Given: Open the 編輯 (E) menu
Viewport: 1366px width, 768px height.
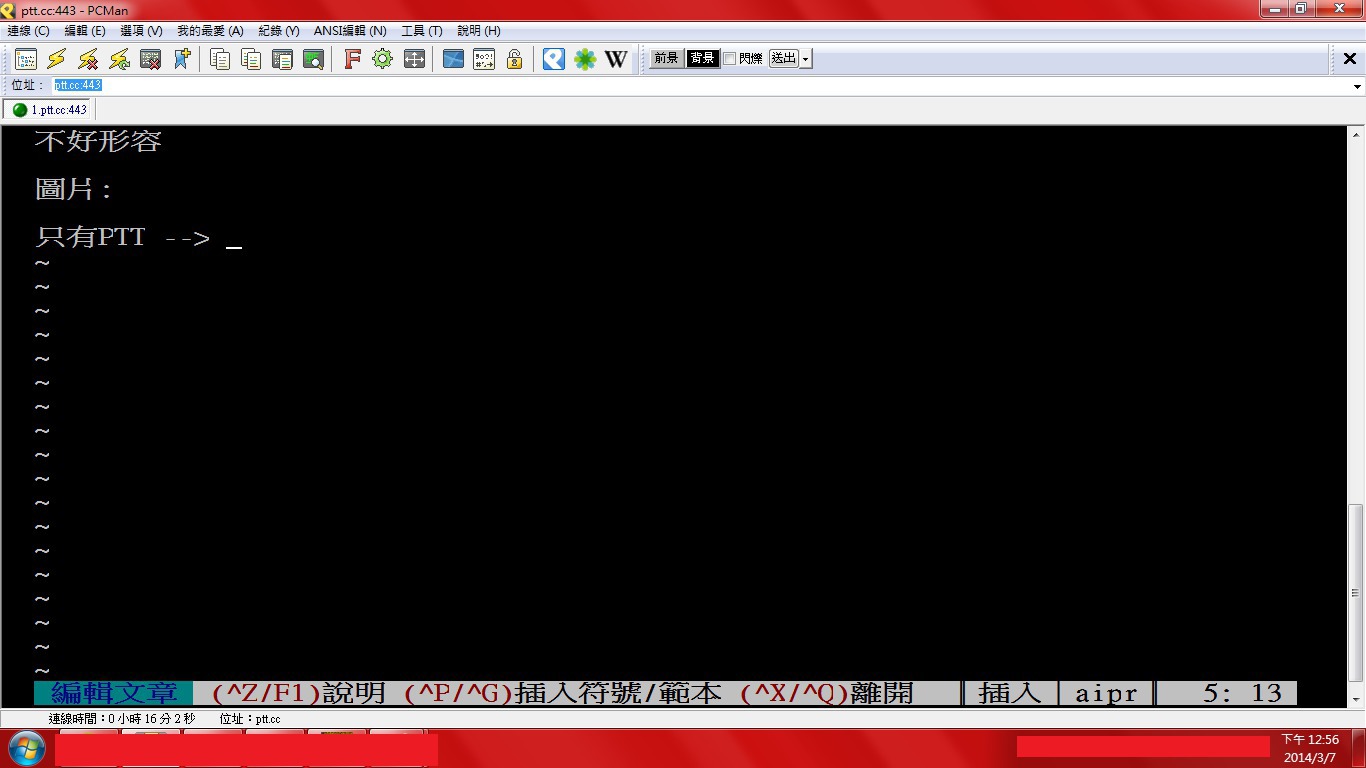Looking at the screenshot, I should (84, 31).
